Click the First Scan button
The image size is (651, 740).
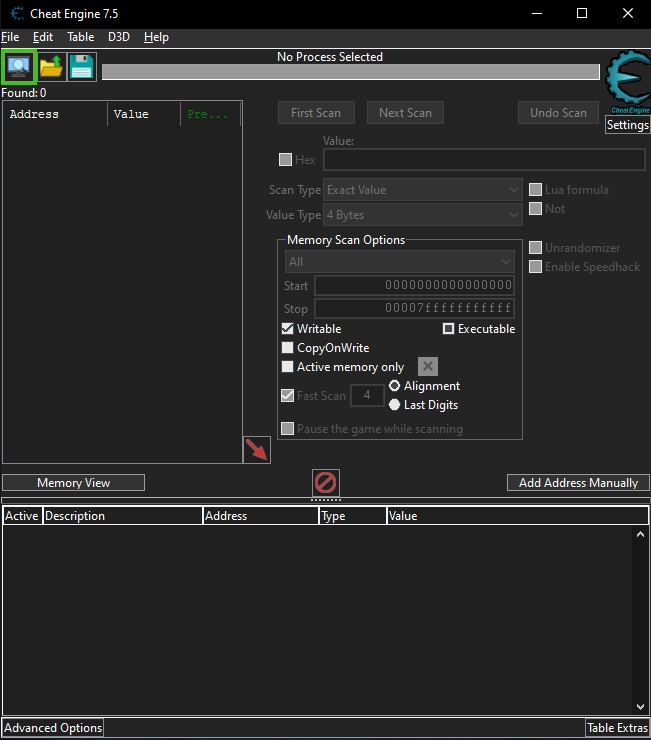316,113
